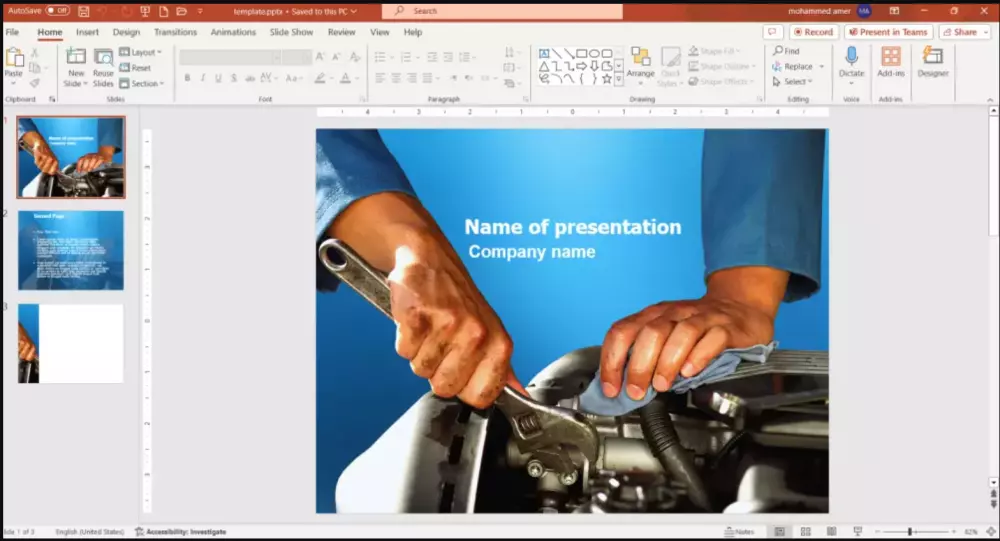Select slide 3 thumbnail in panel
Screen dimensions: 1000x541
point(71,343)
